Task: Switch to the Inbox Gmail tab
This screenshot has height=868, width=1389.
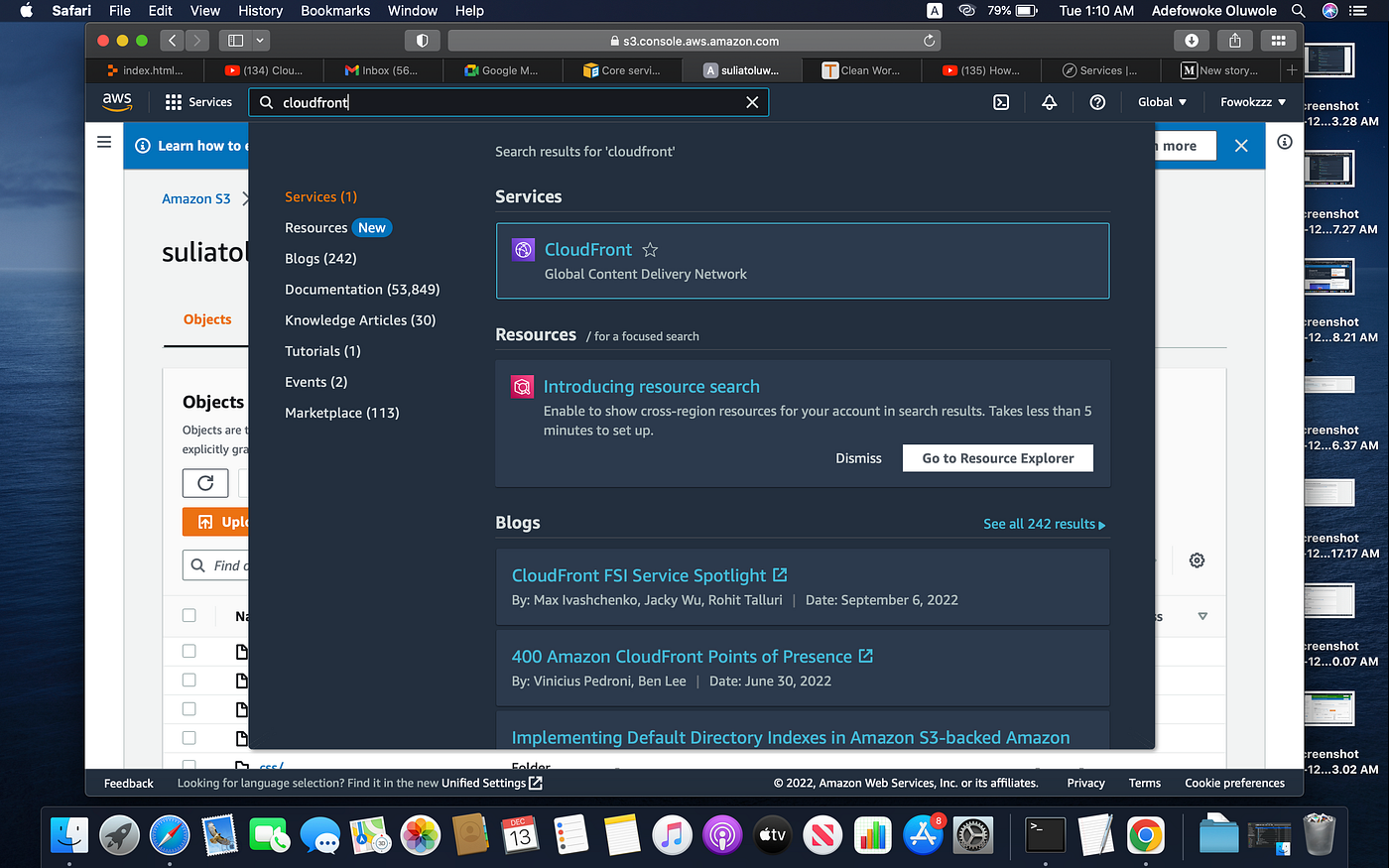Action: 383,70
